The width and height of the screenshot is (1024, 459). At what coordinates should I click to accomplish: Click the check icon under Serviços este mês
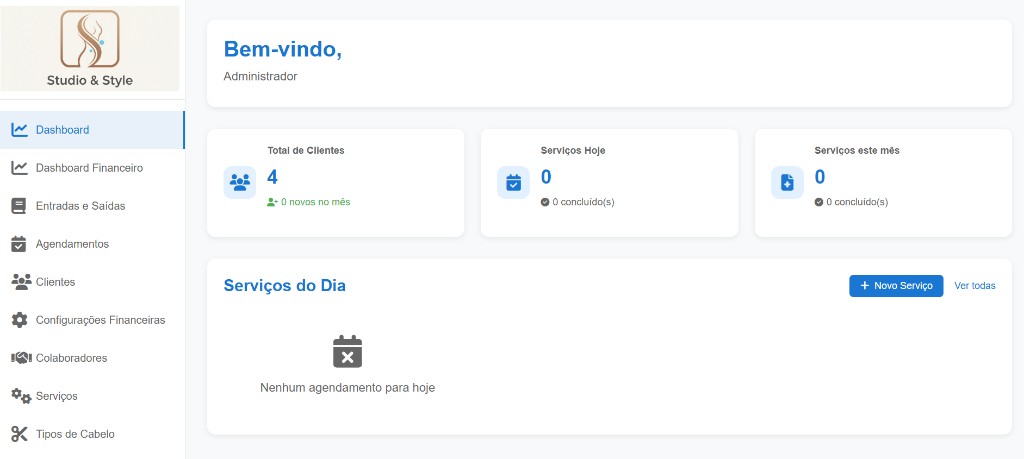(818, 202)
